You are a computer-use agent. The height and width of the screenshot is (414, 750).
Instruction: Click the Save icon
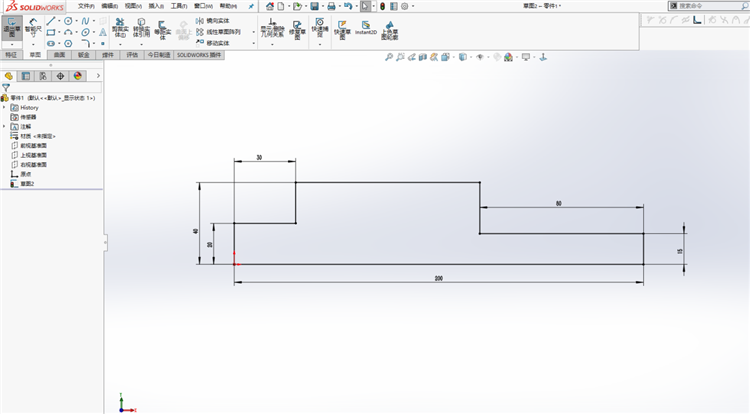pyautogui.click(x=314, y=6)
